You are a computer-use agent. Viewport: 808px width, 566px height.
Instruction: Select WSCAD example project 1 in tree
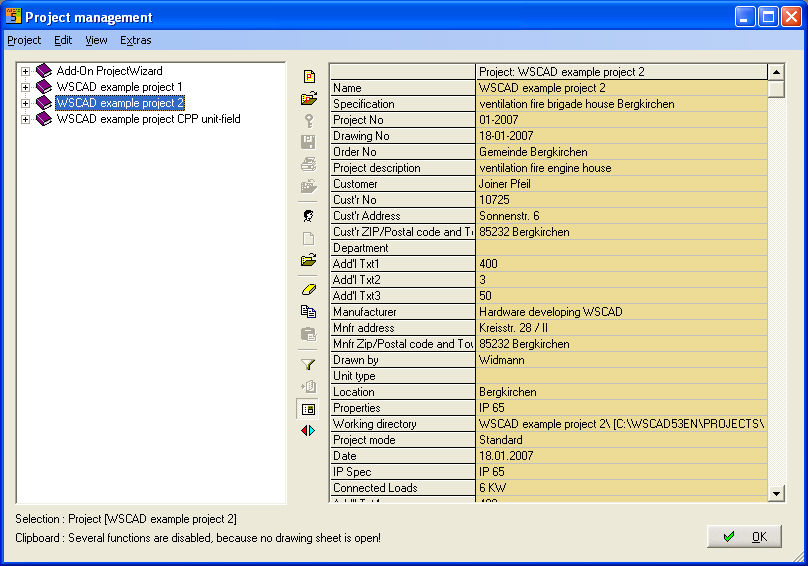point(120,87)
